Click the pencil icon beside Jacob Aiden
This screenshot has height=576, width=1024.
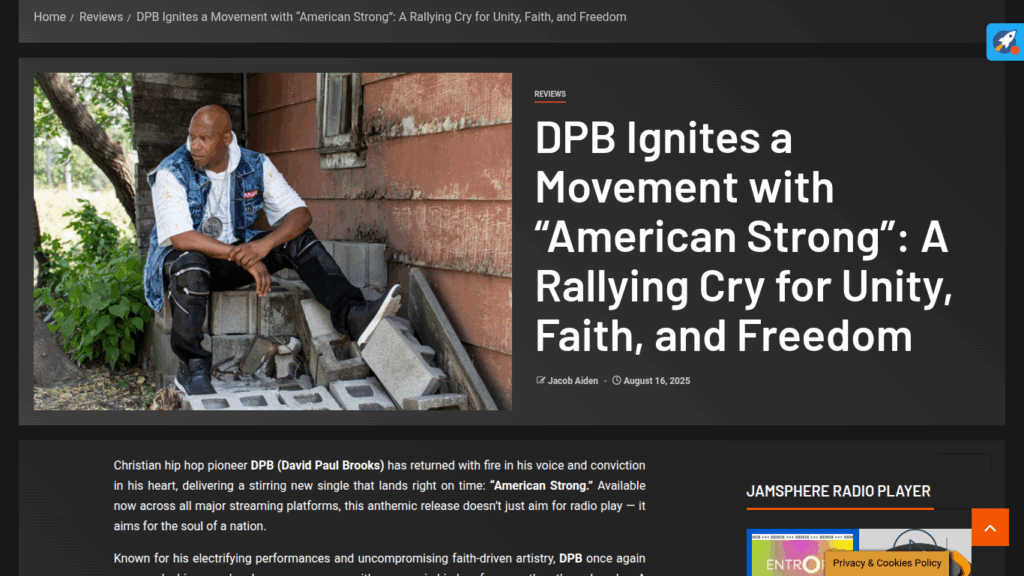(541, 380)
